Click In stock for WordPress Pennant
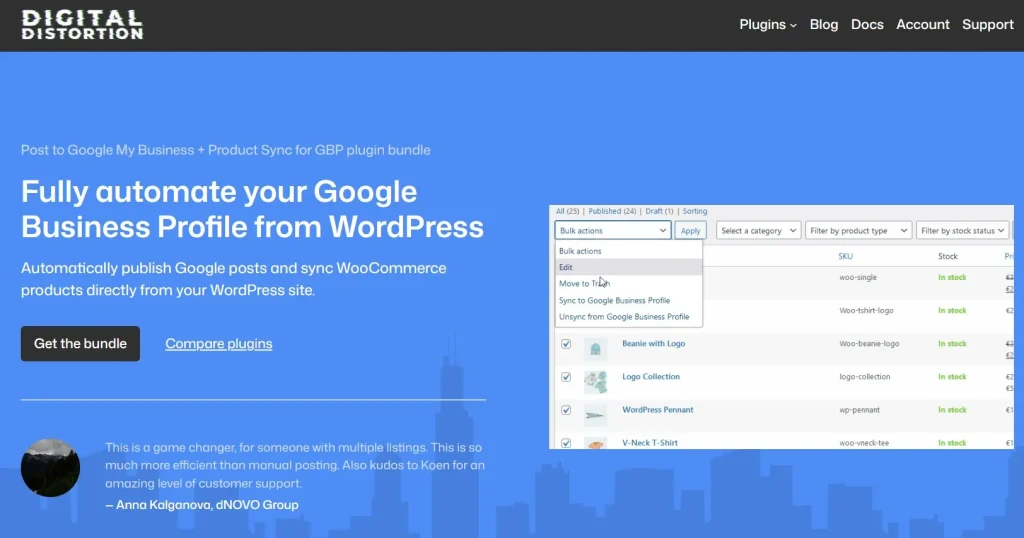The width and height of the screenshot is (1024, 538). tap(952, 410)
